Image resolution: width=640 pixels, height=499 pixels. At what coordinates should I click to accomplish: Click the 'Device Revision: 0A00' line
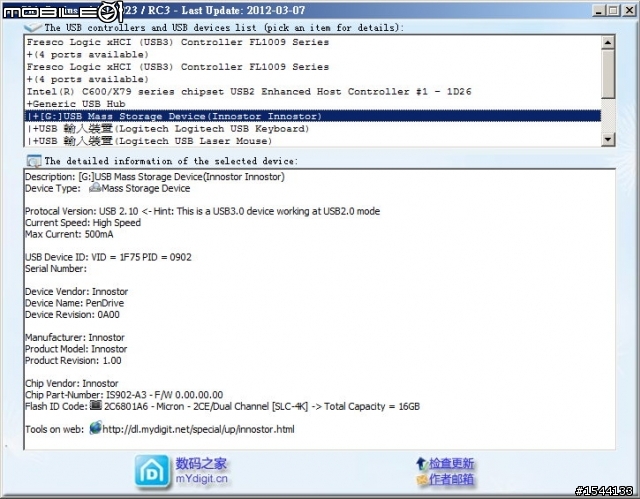pos(72,315)
